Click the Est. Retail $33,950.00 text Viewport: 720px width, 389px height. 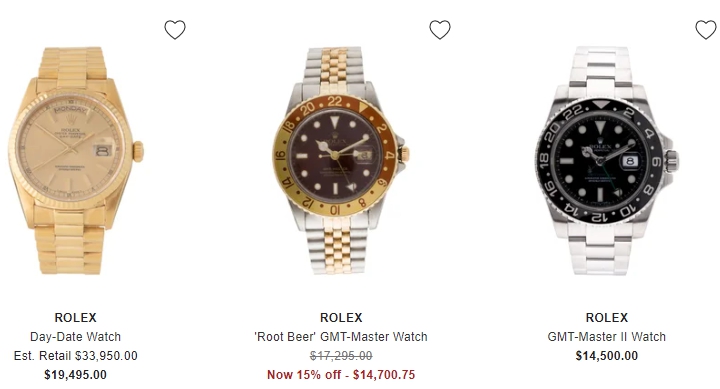point(76,356)
